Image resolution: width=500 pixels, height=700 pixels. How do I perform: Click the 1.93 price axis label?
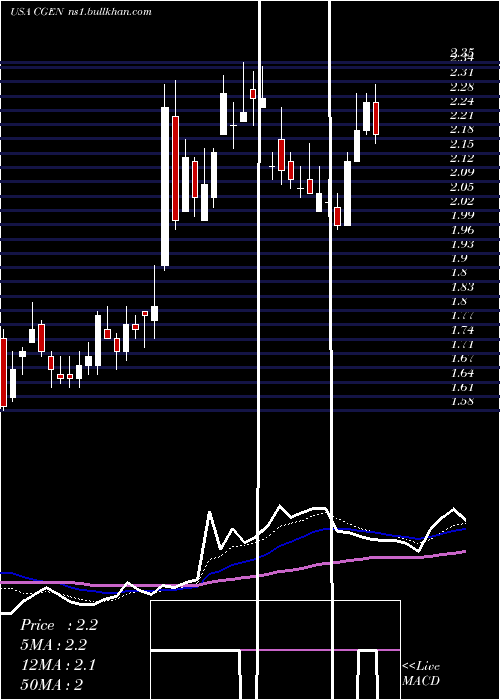tap(462, 244)
